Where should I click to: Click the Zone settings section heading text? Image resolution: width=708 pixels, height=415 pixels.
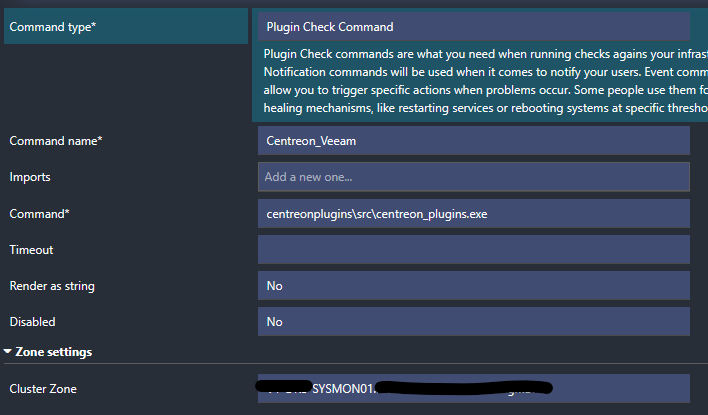tap(54, 352)
